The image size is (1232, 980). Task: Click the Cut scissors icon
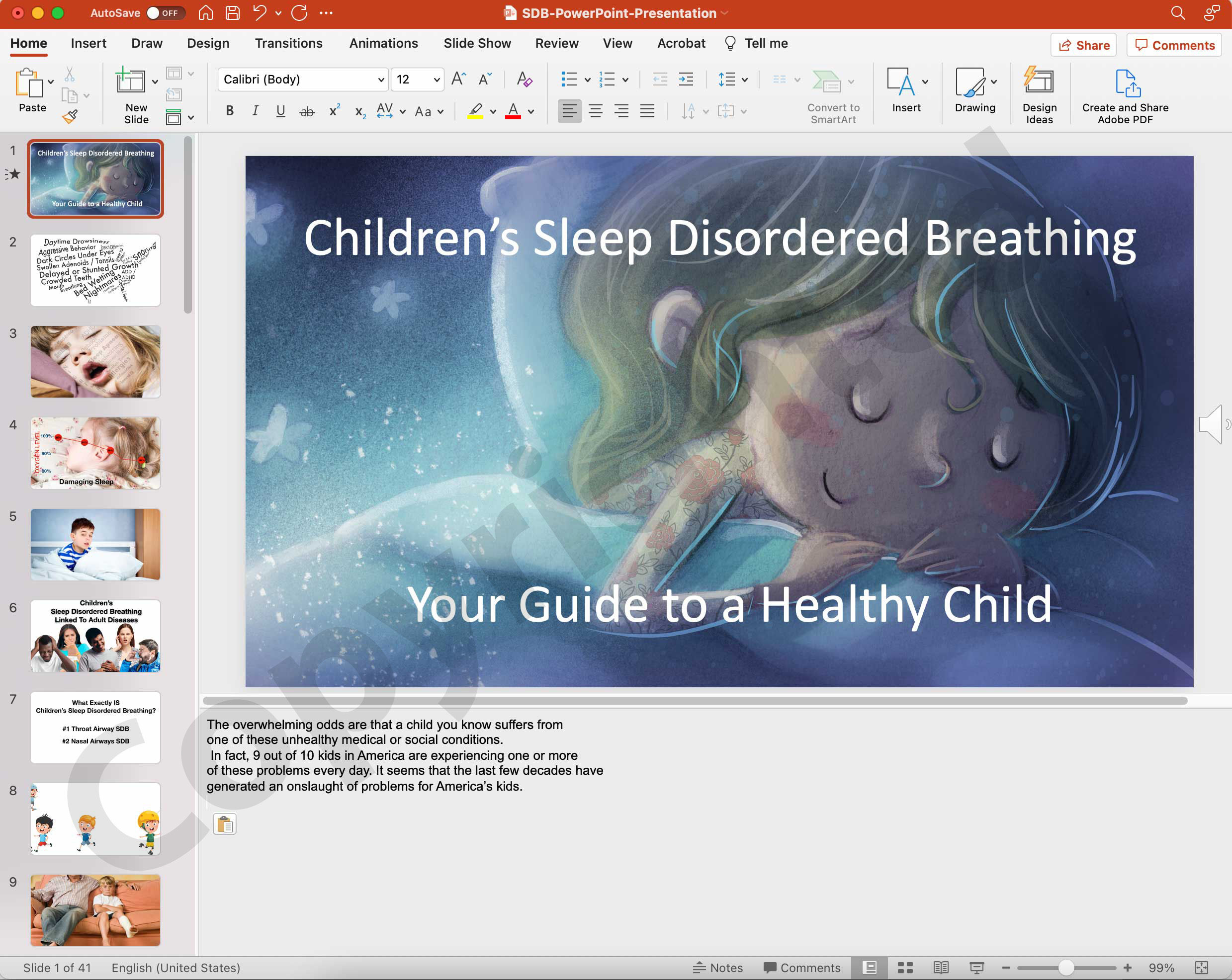coord(70,74)
